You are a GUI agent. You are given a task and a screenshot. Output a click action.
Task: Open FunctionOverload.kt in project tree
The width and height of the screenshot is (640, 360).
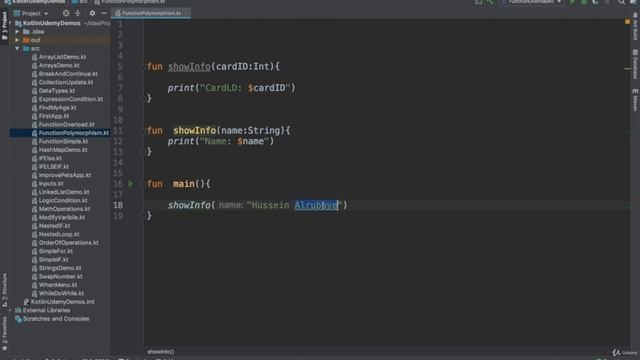[67, 124]
